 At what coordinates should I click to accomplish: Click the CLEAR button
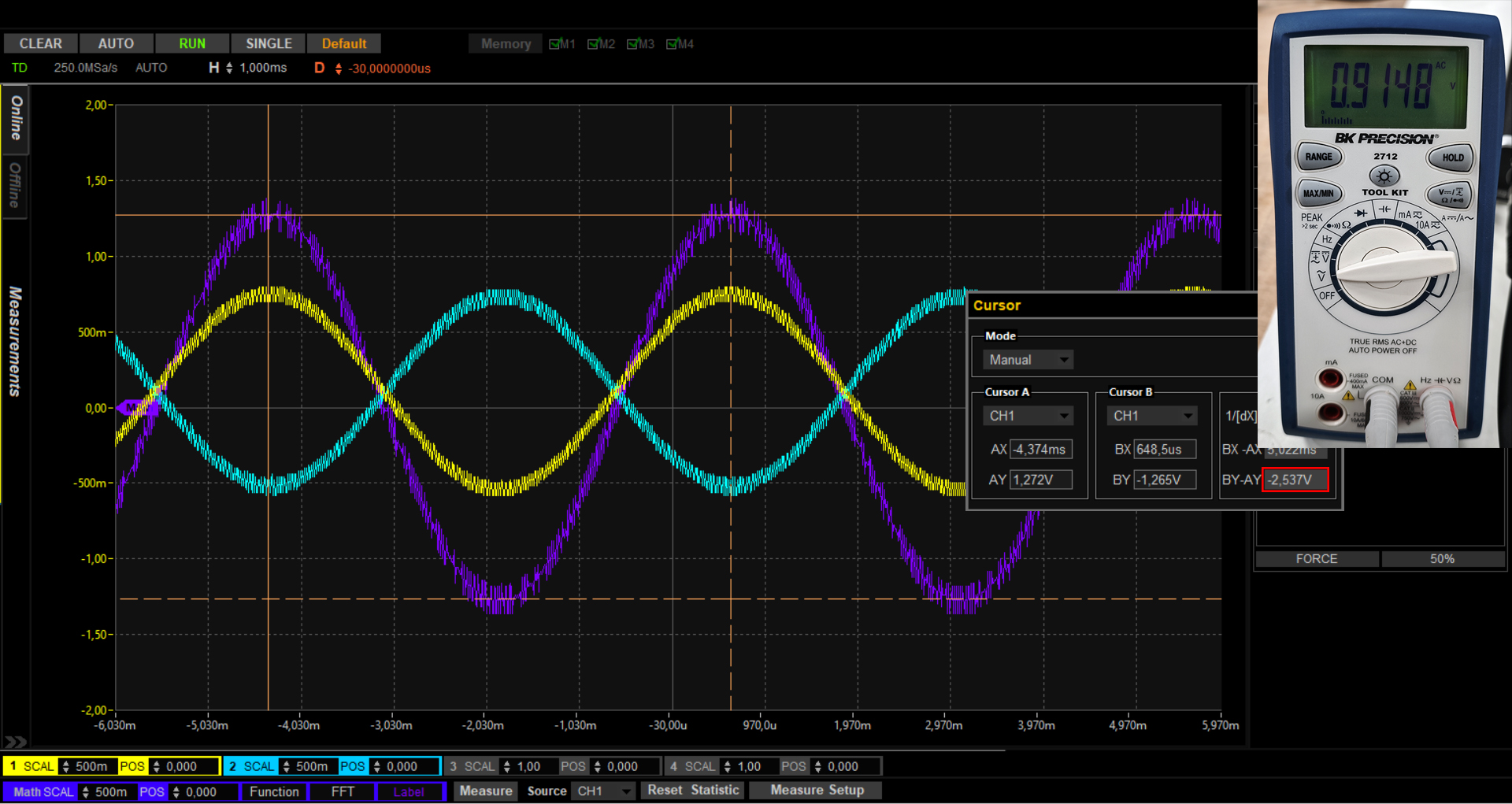[x=41, y=43]
